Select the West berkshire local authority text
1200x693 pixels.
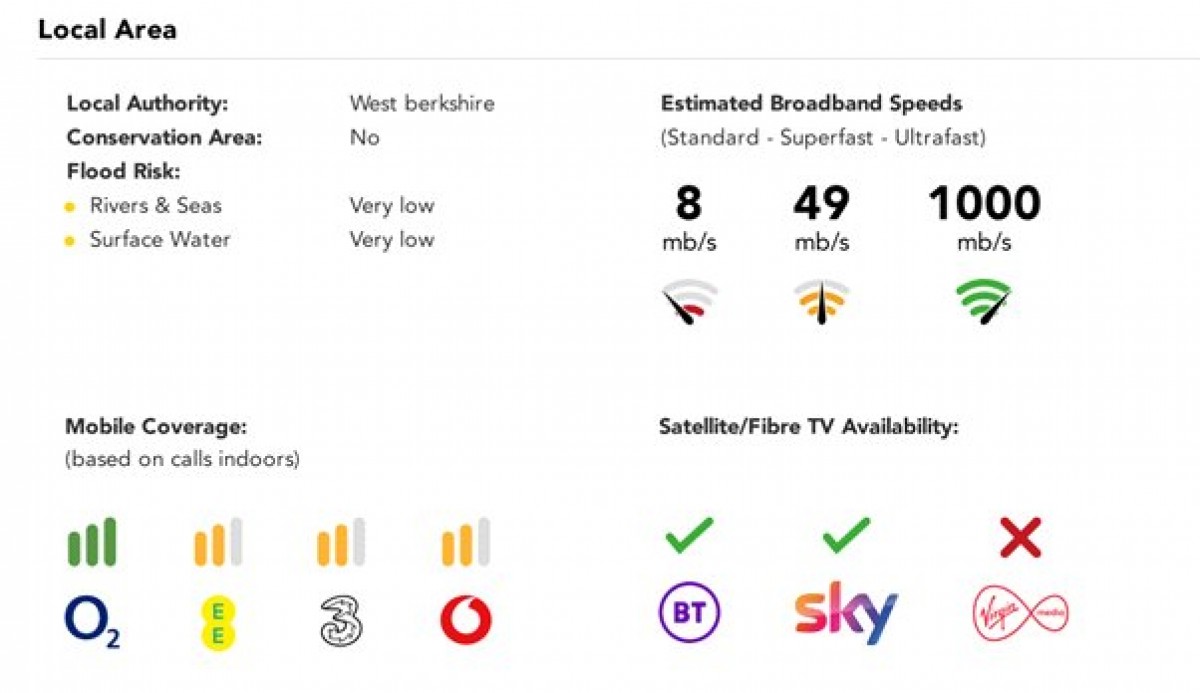pos(422,103)
